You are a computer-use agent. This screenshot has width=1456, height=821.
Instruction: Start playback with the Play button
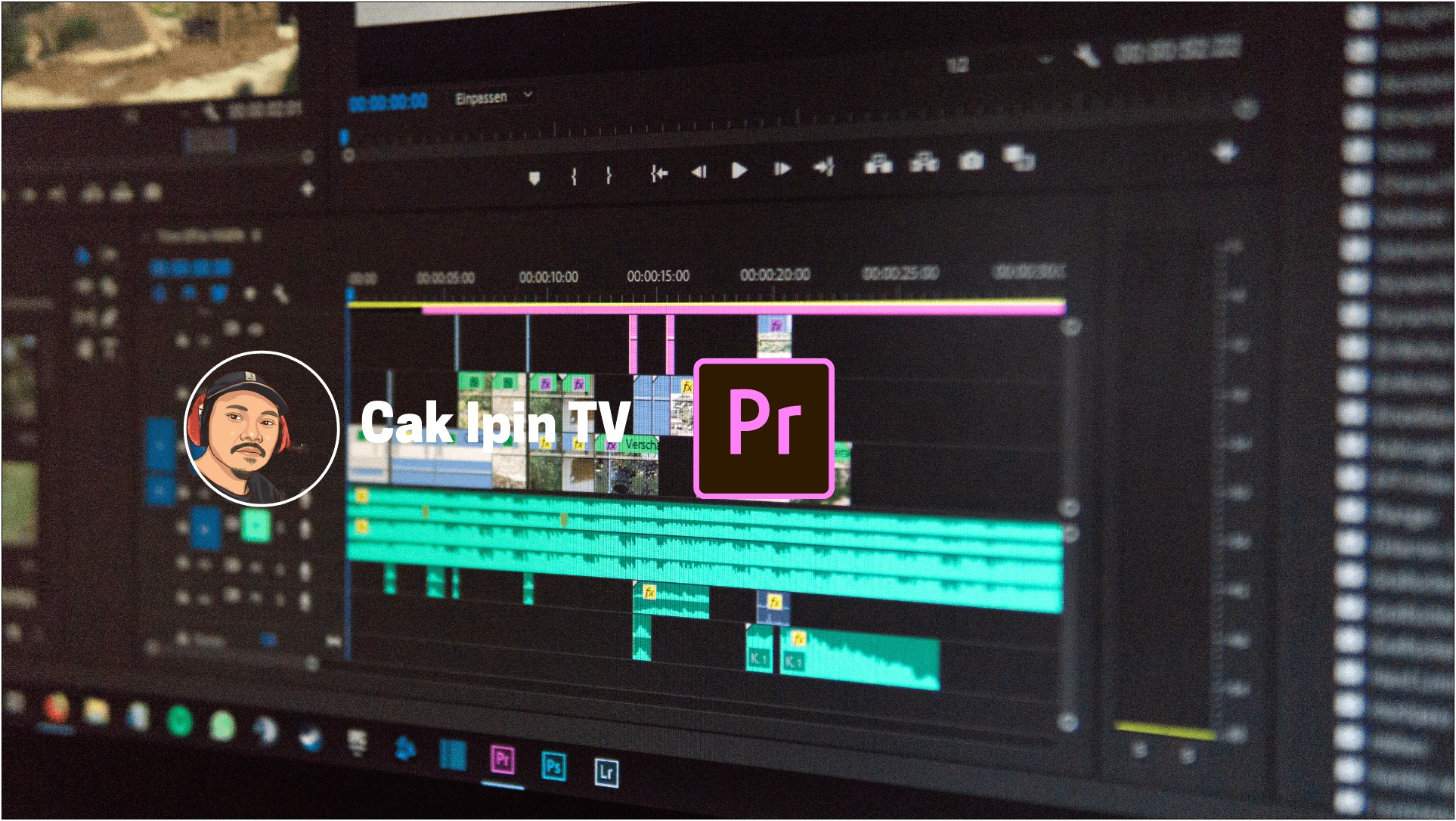(x=739, y=170)
